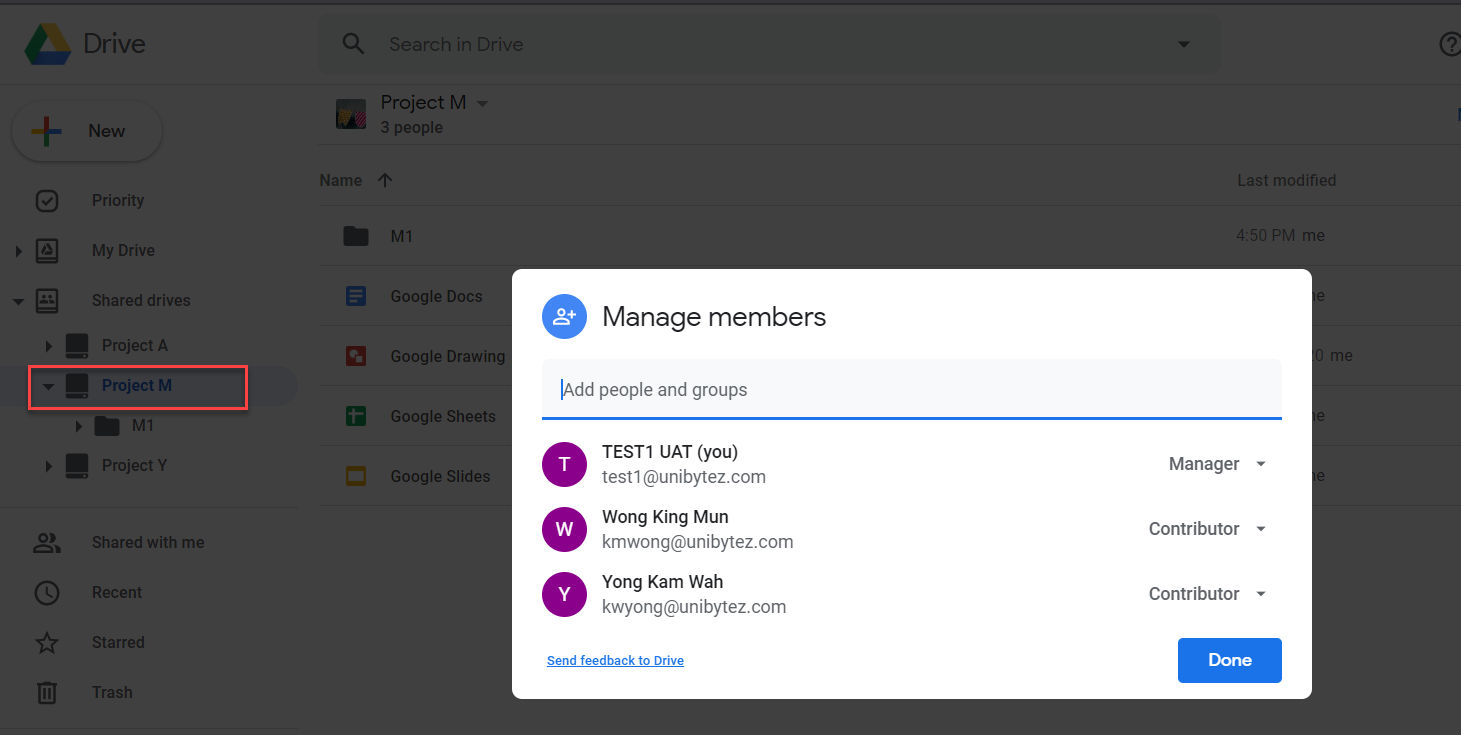Viewport: 1461px width, 735px height.
Task: Open Shared with me
Action: [x=147, y=542]
